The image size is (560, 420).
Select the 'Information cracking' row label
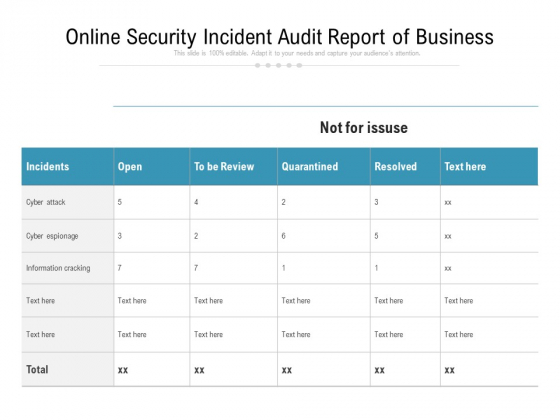click(58, 268)
